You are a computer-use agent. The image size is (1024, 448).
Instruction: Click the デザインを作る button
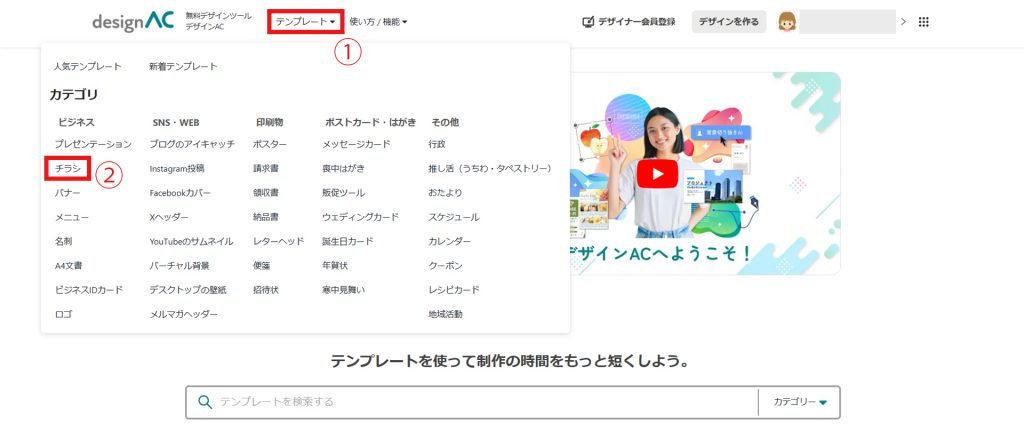[x=729, y=22]
